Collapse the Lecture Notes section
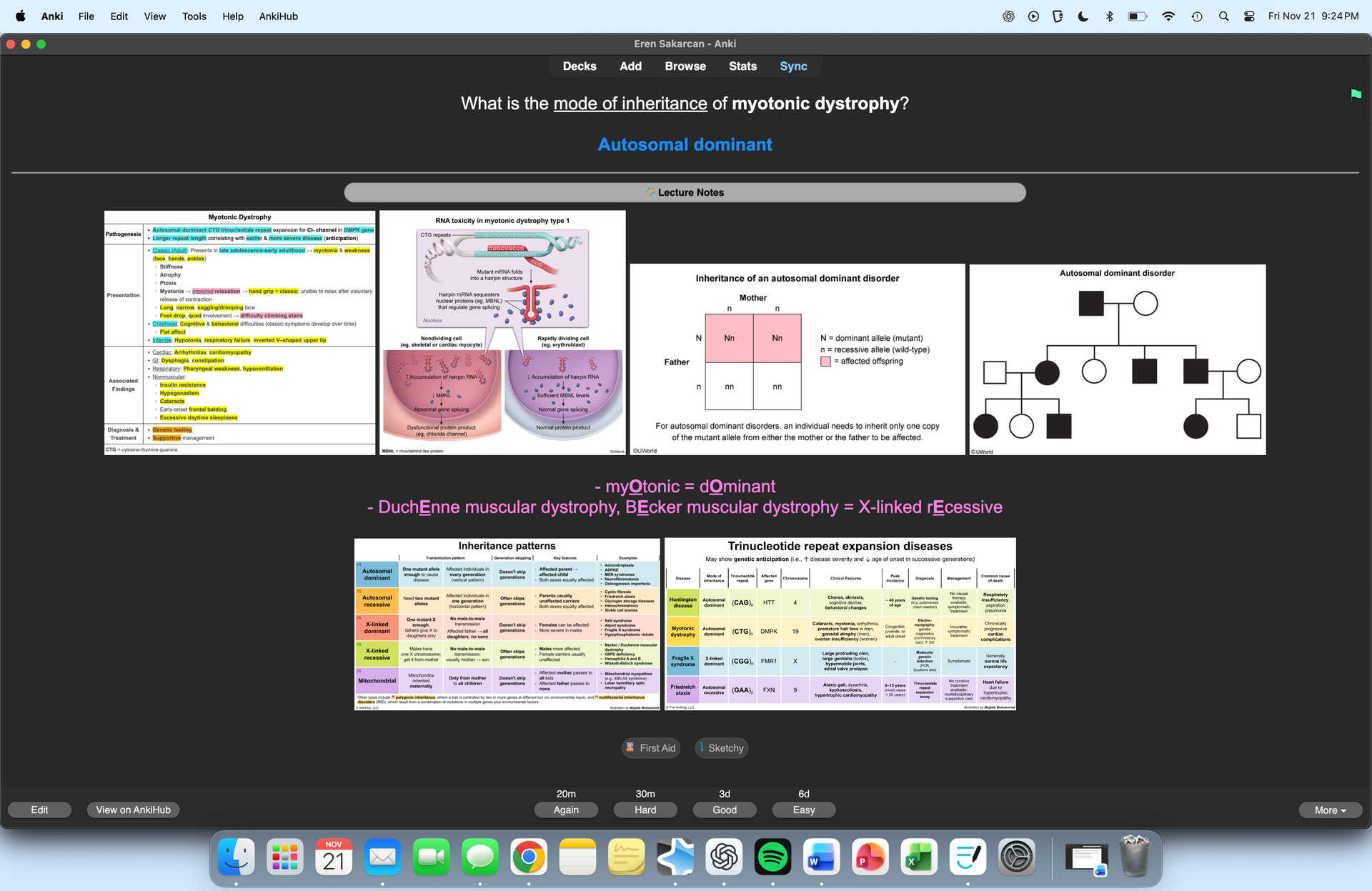Image resolution: width=1372 pixels, height=891 pixels. [685, 192]
